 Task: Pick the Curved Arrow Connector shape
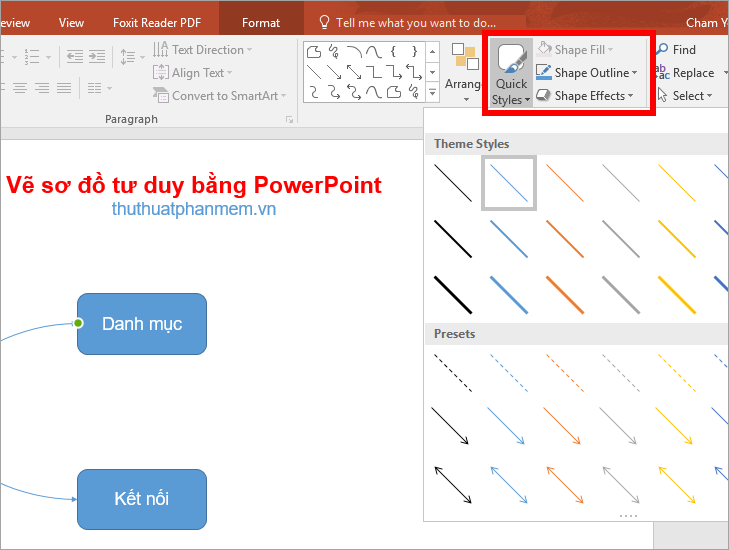point(334,92)
